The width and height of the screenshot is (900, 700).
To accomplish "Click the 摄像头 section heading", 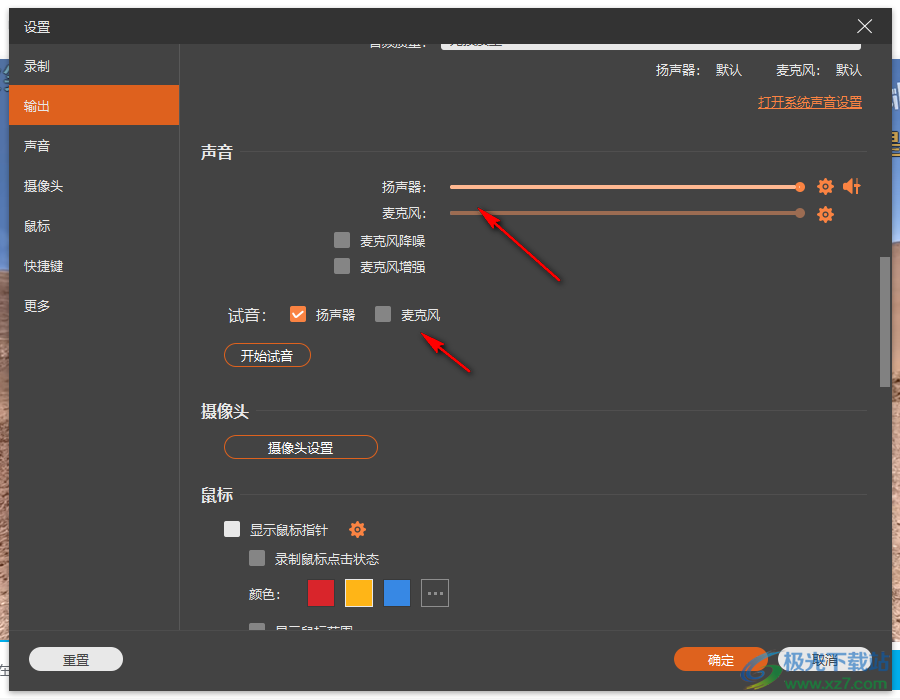I will click(224, 411).
